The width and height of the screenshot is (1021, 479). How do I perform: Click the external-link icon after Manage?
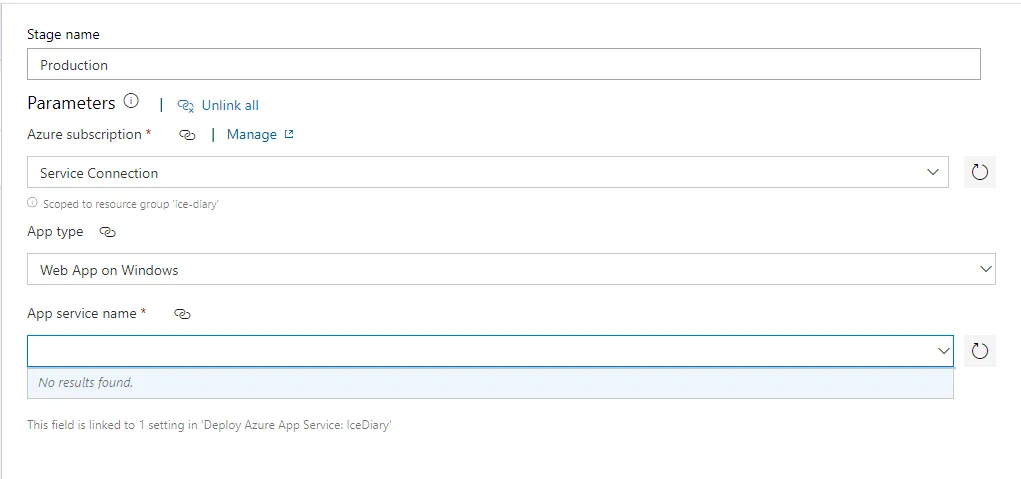[289, 134]
